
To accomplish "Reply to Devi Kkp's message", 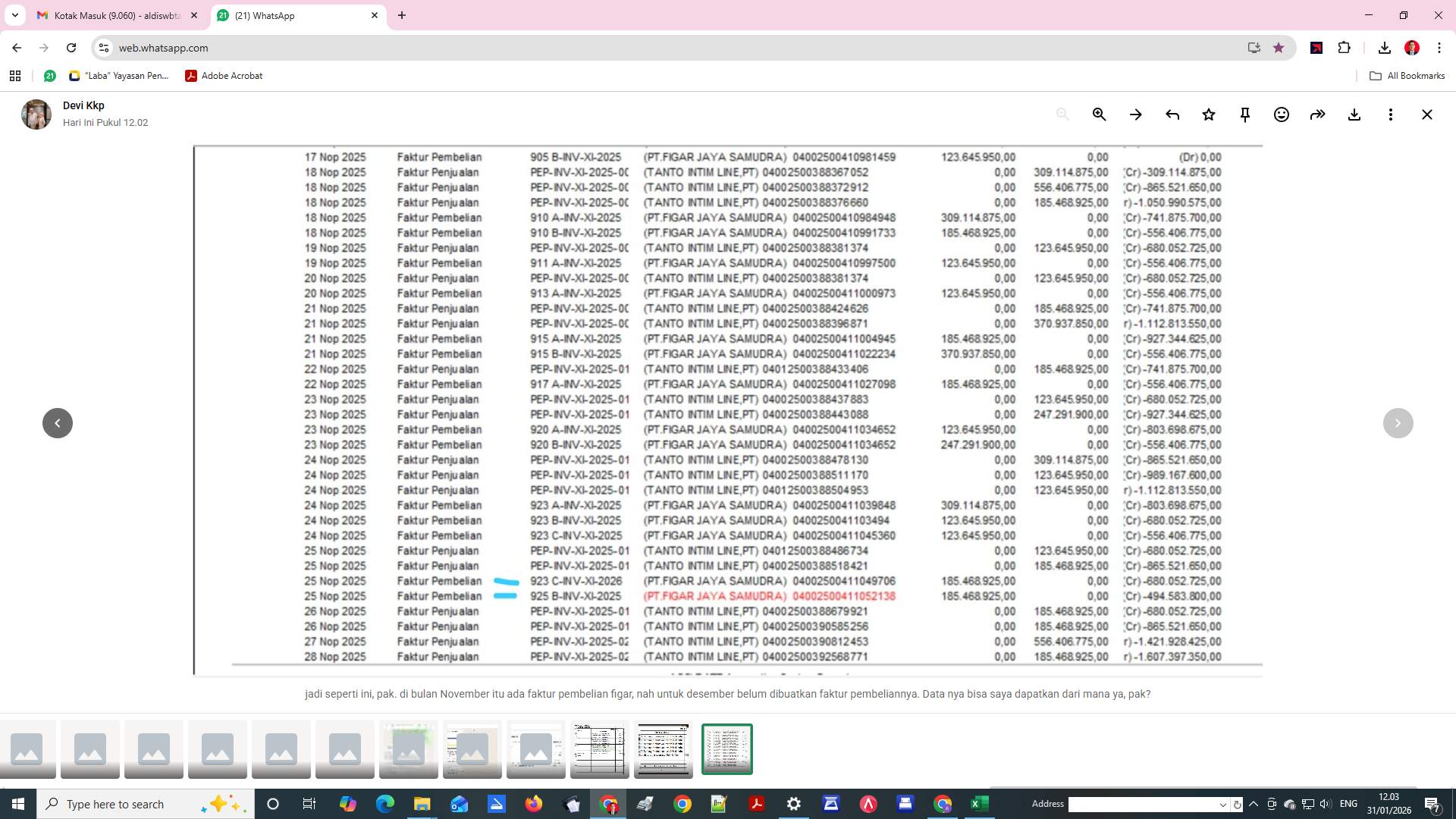I will coord(1172,115).
